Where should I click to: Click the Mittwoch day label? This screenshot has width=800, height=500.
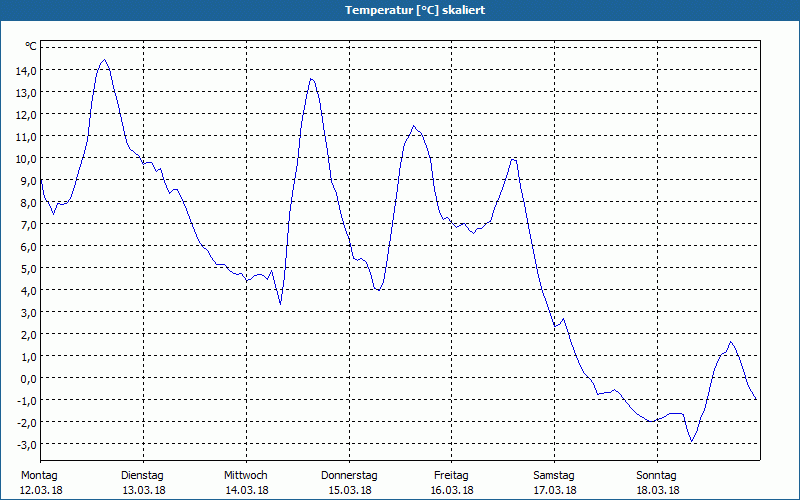(245, 476)
